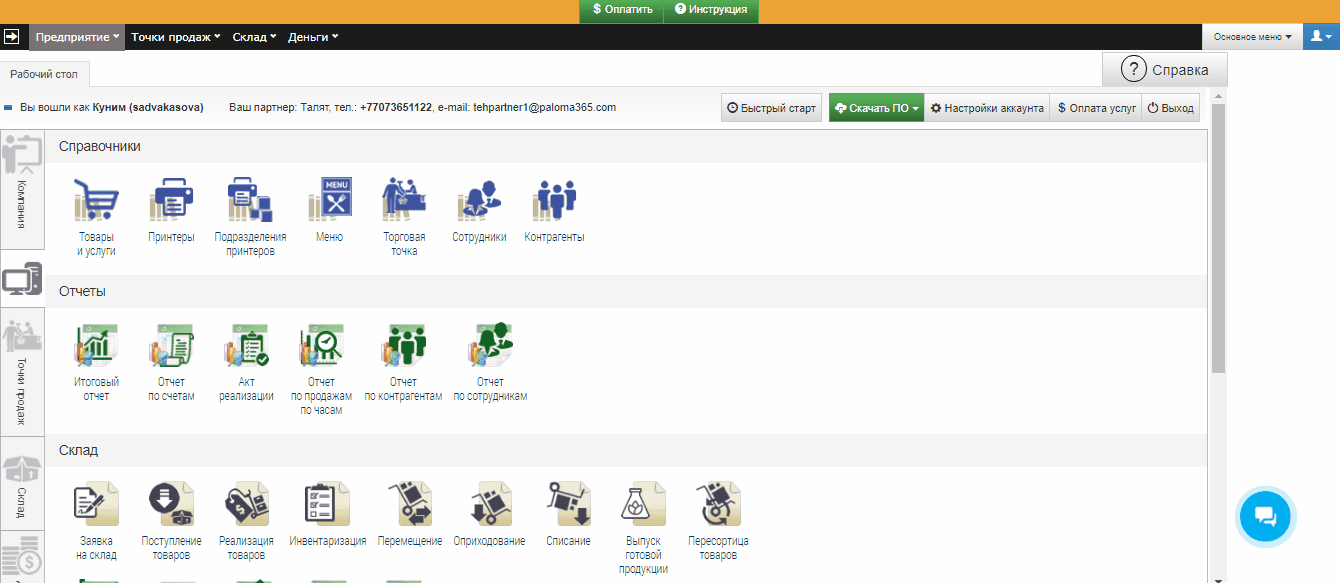The width and height of the screenshot is (1340, 583).
Task: Open the Основное меню dropdown
Action: tap(1252, 37)
